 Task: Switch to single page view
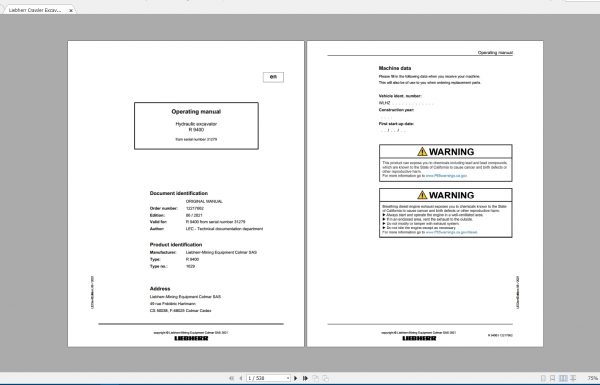point(543,378)
